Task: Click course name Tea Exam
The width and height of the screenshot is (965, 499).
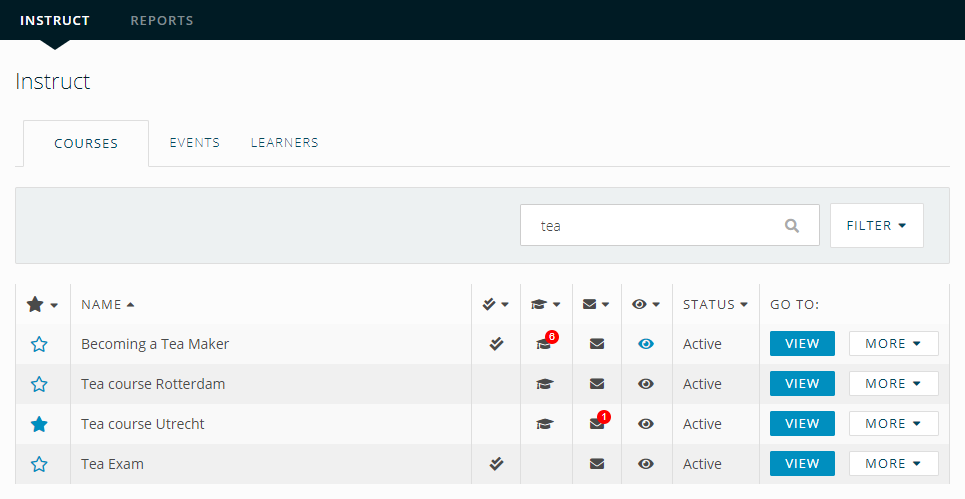Action: (x=113, y=464)
